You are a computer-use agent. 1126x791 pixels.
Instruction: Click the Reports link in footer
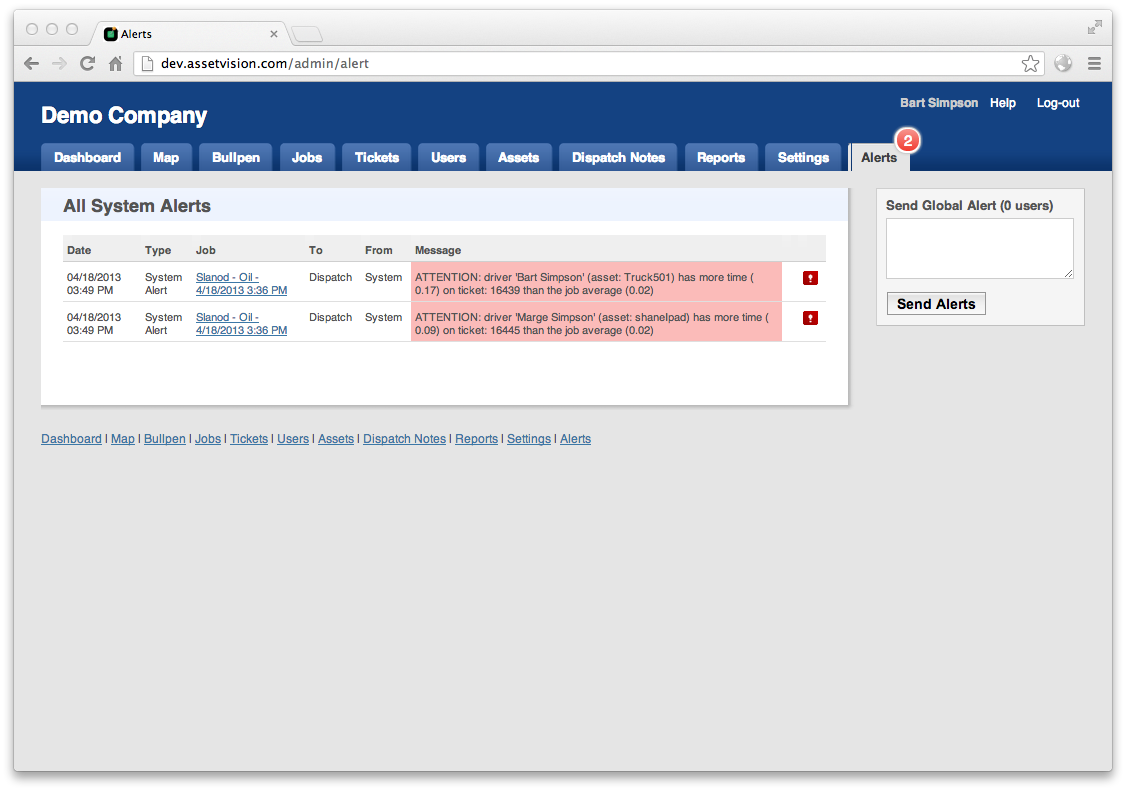coord(476,439)
